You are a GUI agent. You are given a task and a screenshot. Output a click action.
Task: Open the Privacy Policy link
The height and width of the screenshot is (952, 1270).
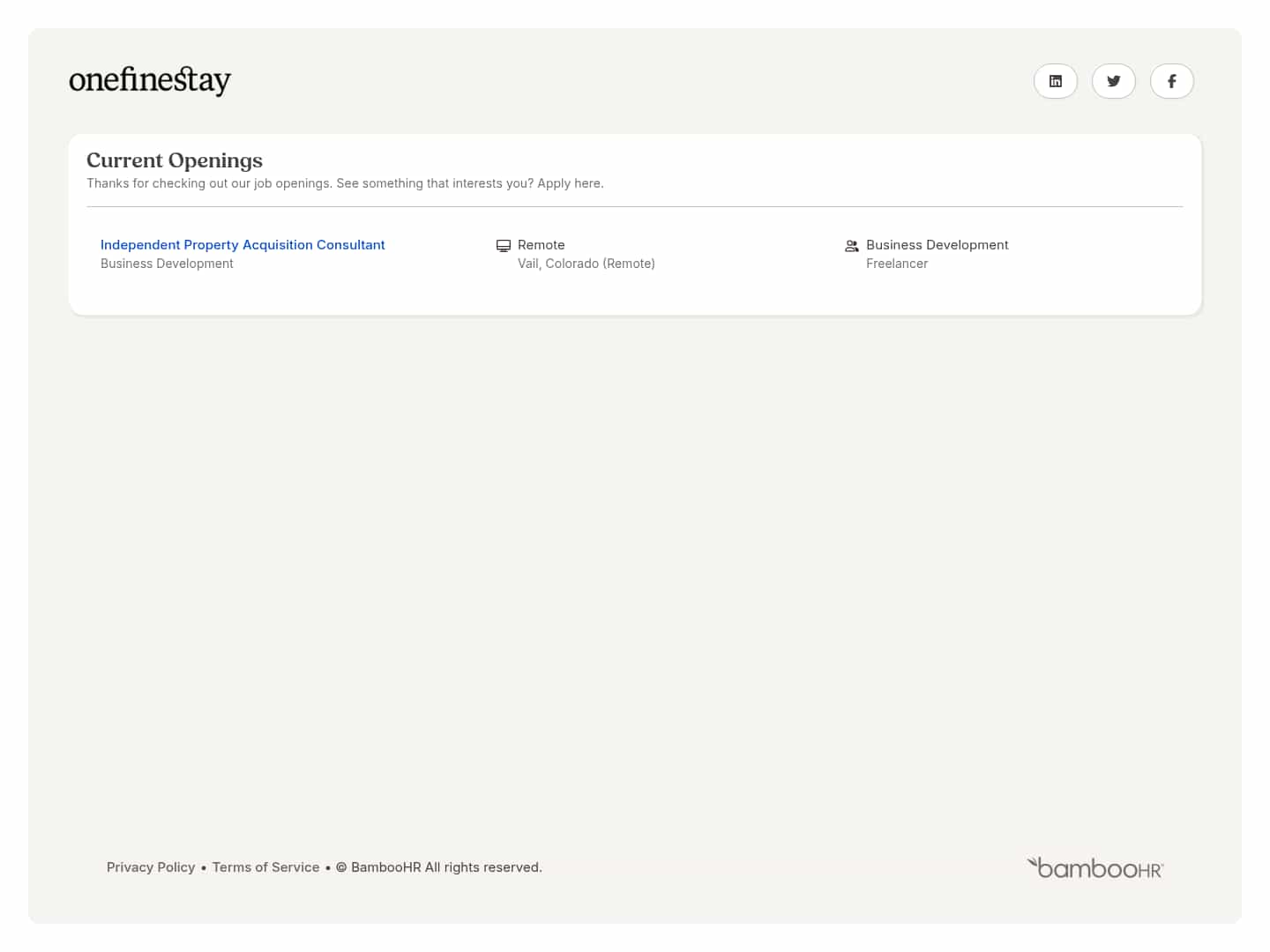(x=151, y=867)
